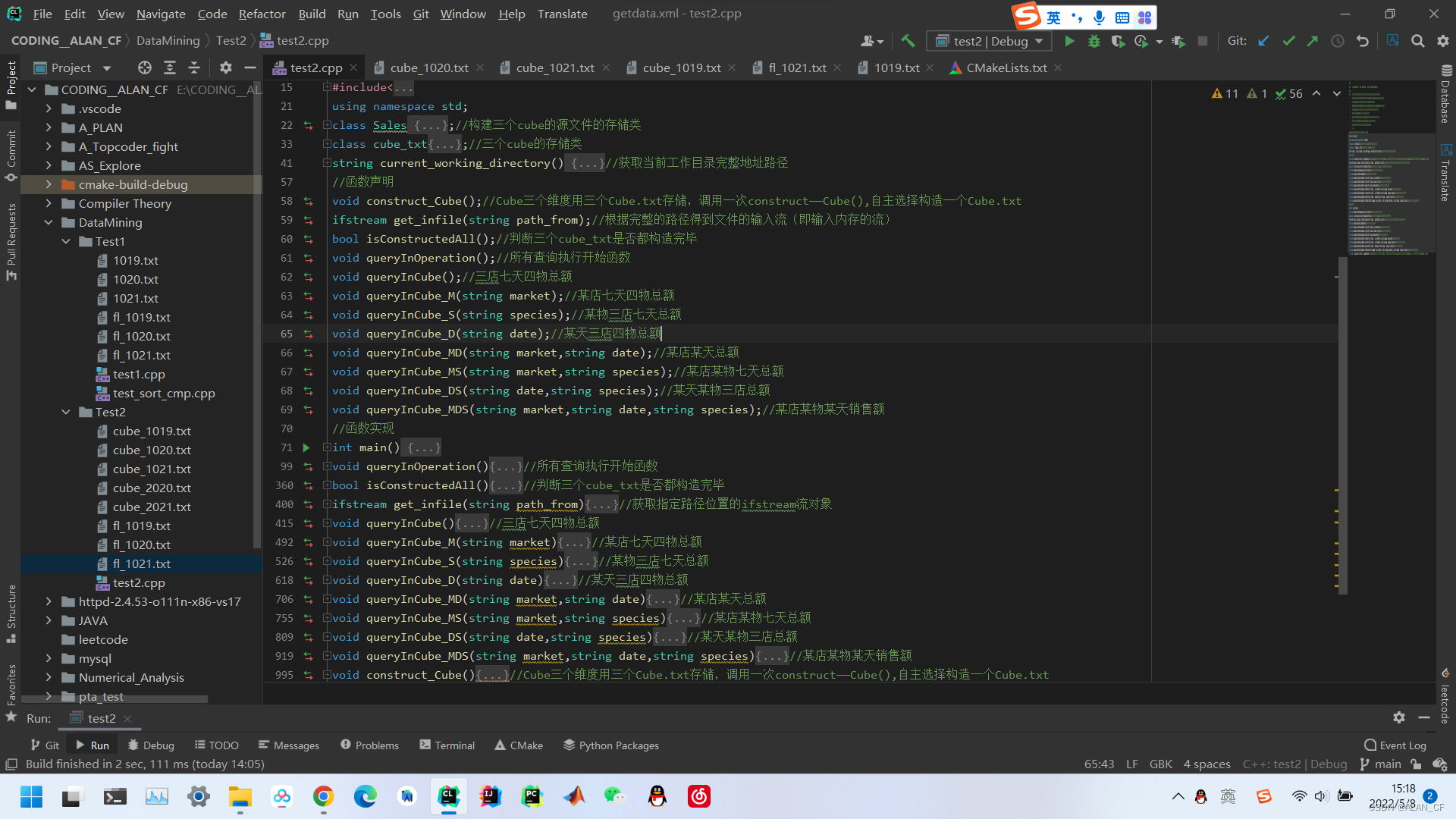Open test2 | Debug configuration dropdown
The height and width of the screenshot is (819, 1456).
point(990,41)
